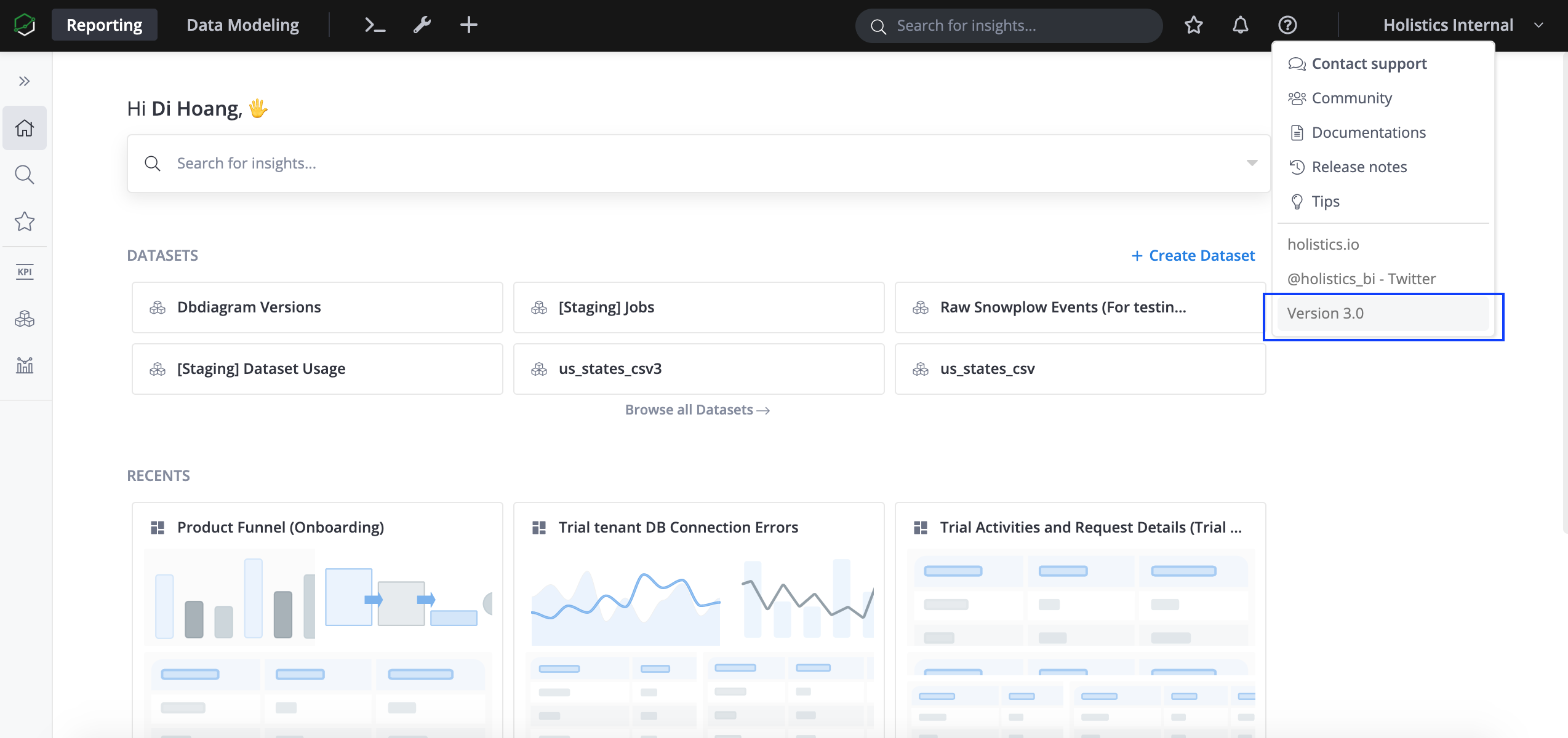Click the plus create-new icon
This screenshot has width=1568, height=738.
pyautogui.click(x=469, y=25)
